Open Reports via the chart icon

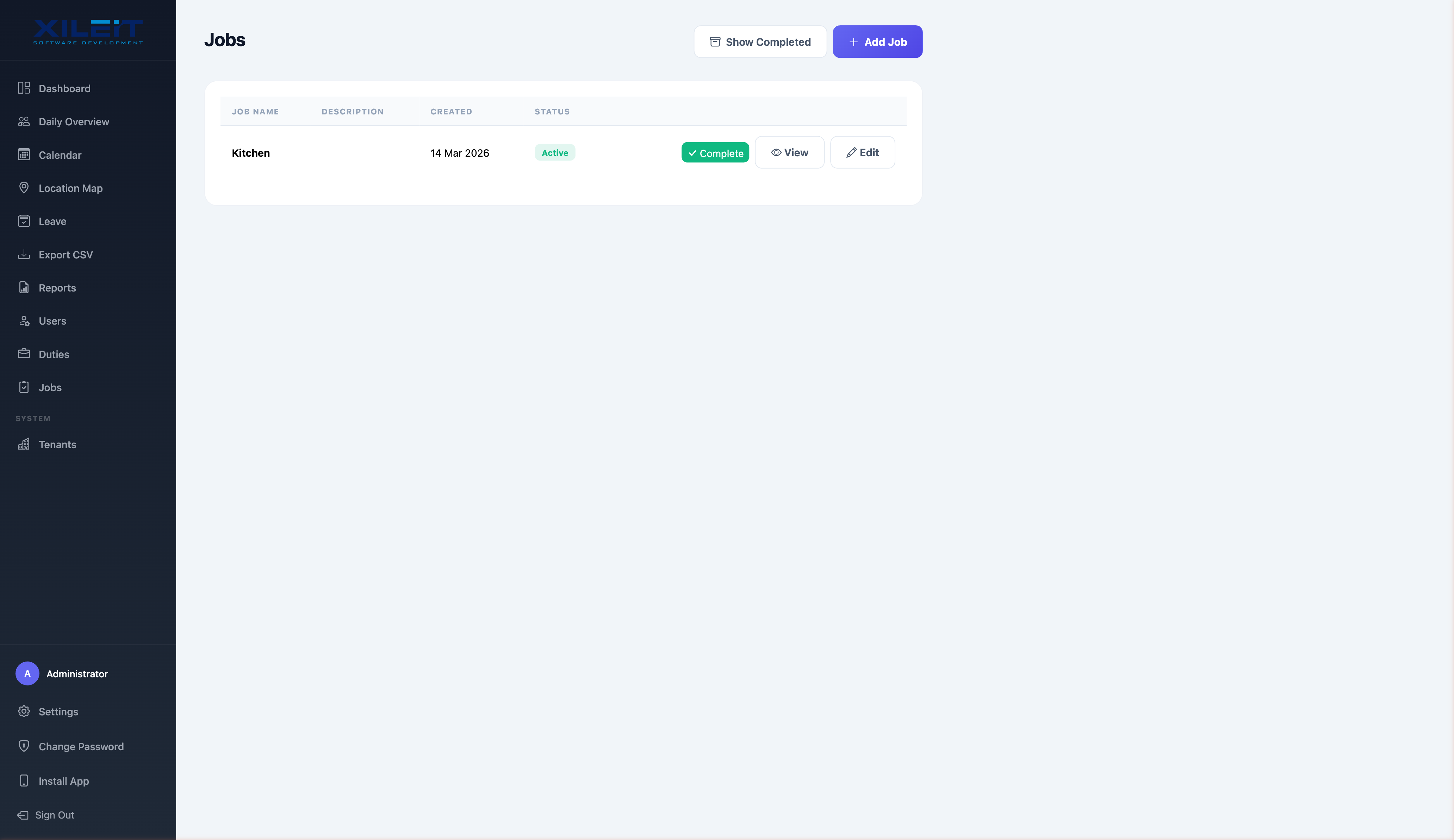[24, 287]
